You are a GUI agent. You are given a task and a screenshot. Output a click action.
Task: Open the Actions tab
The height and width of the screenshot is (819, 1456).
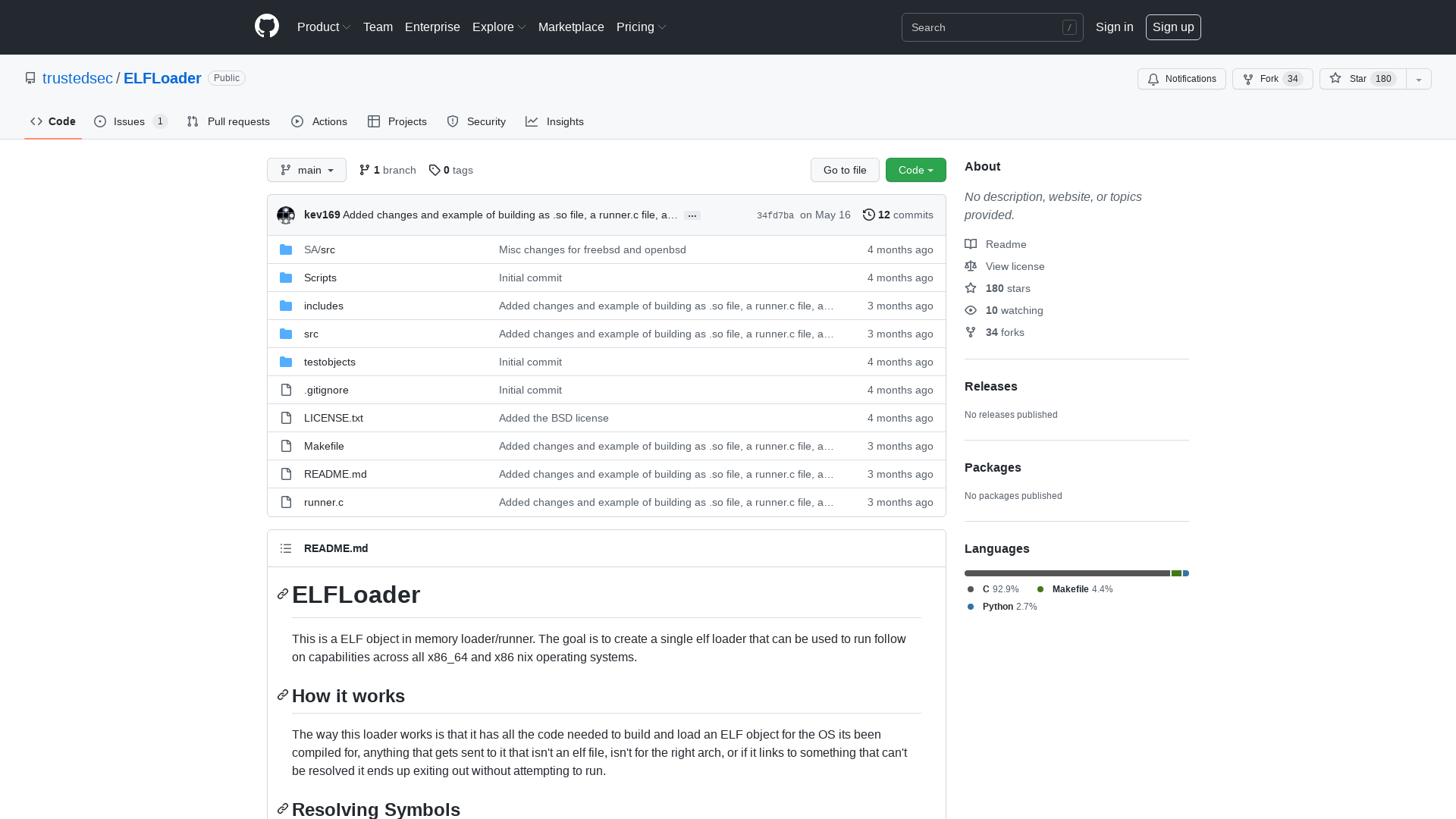click(x=319, y=121)
